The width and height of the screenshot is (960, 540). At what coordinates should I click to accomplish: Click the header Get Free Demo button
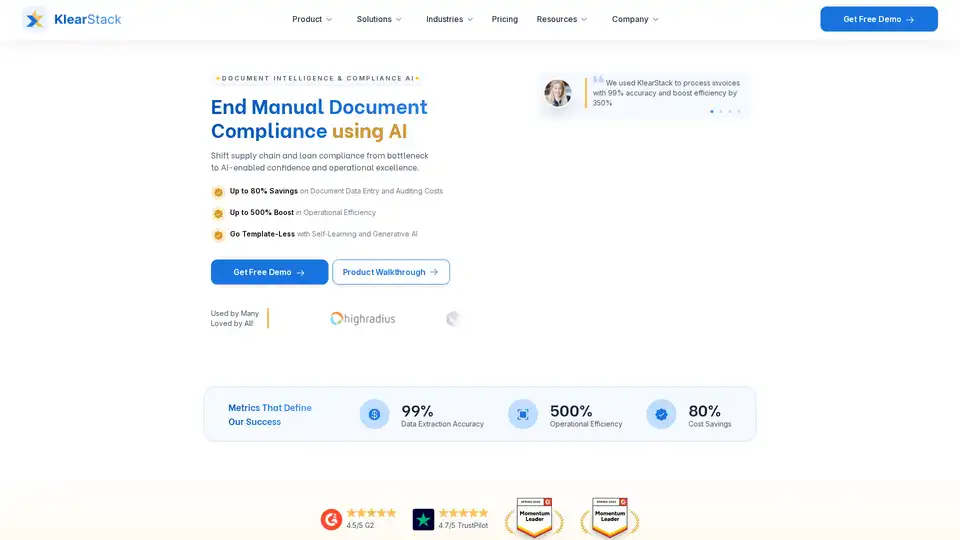coord(878,19)
